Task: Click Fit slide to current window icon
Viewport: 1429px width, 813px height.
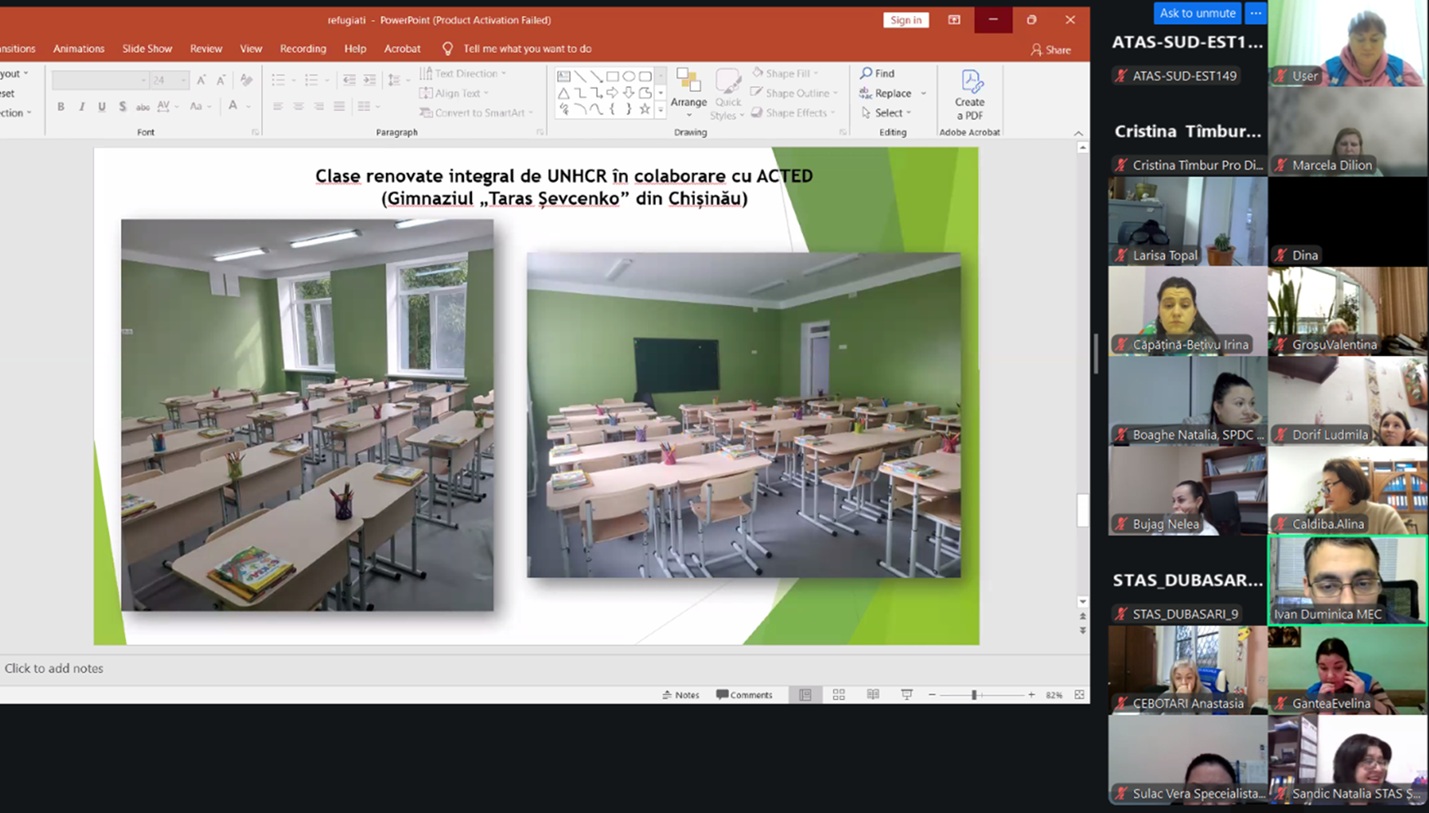Action: 1079,695
